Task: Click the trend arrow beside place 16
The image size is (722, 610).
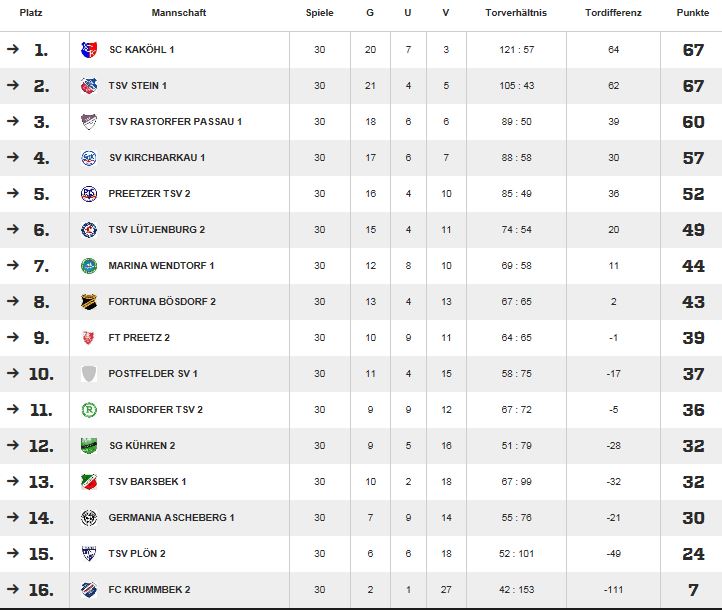Action: 13,588
